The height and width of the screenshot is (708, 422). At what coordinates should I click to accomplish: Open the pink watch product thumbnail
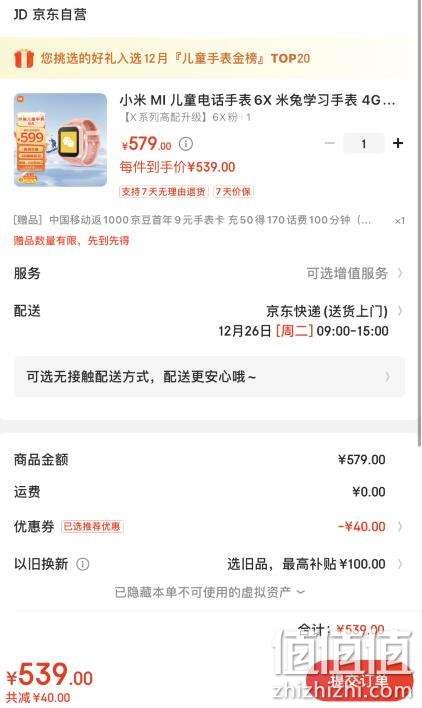click(x=60, y=140)
